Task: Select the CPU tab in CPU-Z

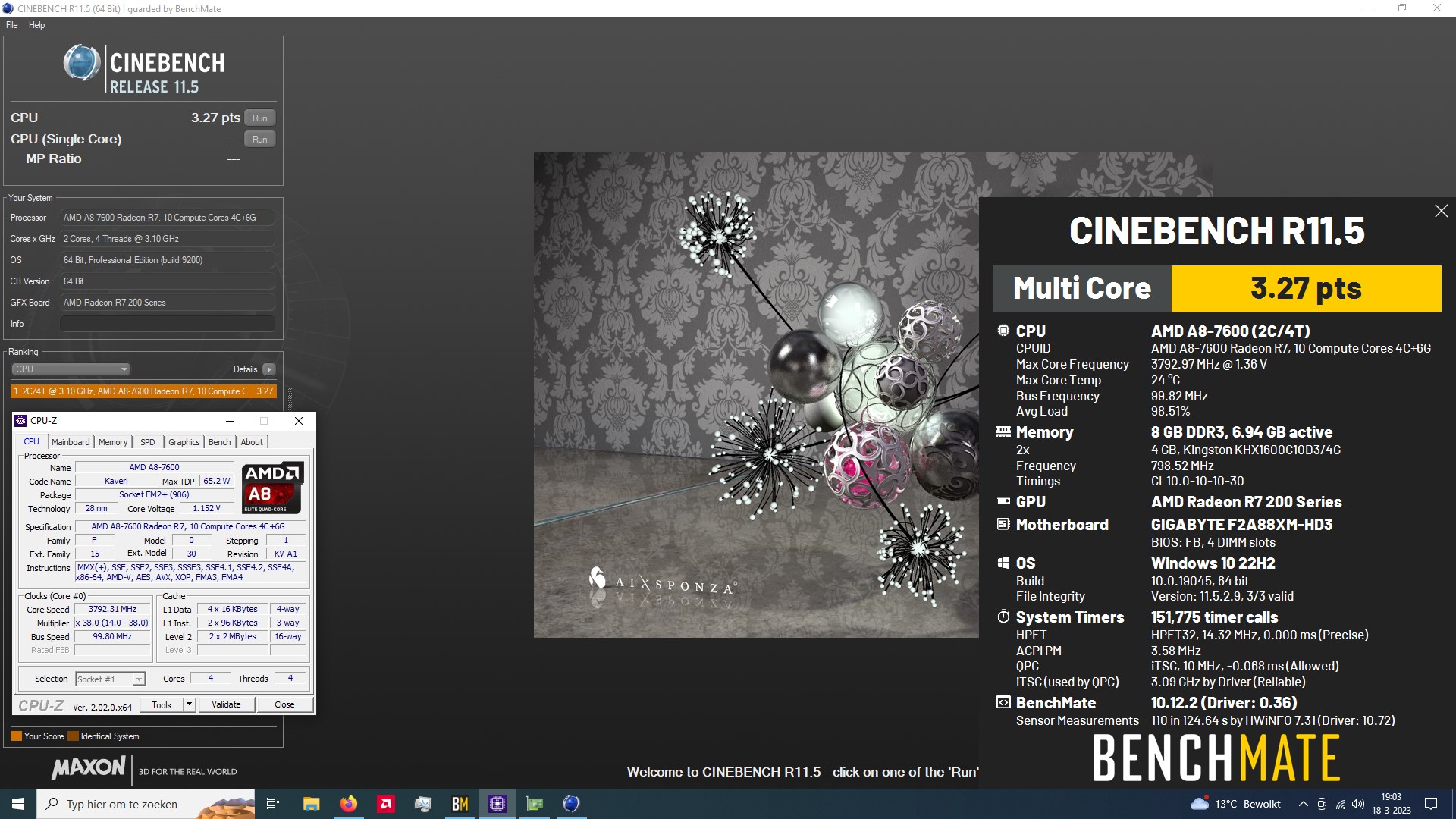Action: coord(32,441)
